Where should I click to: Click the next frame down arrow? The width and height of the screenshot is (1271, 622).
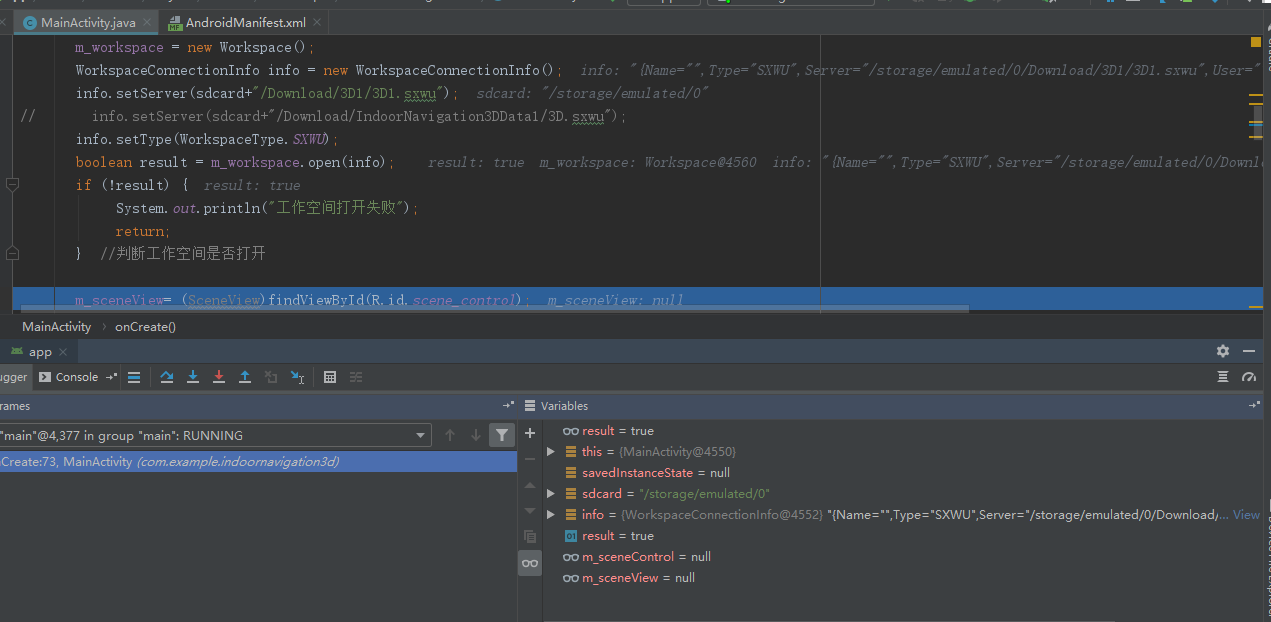coord(476,435)
